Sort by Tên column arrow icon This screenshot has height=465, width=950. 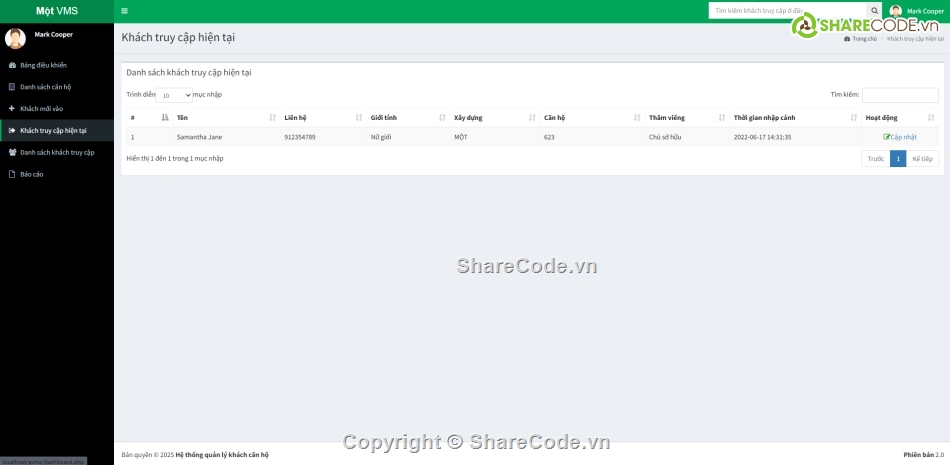(273, 118)
